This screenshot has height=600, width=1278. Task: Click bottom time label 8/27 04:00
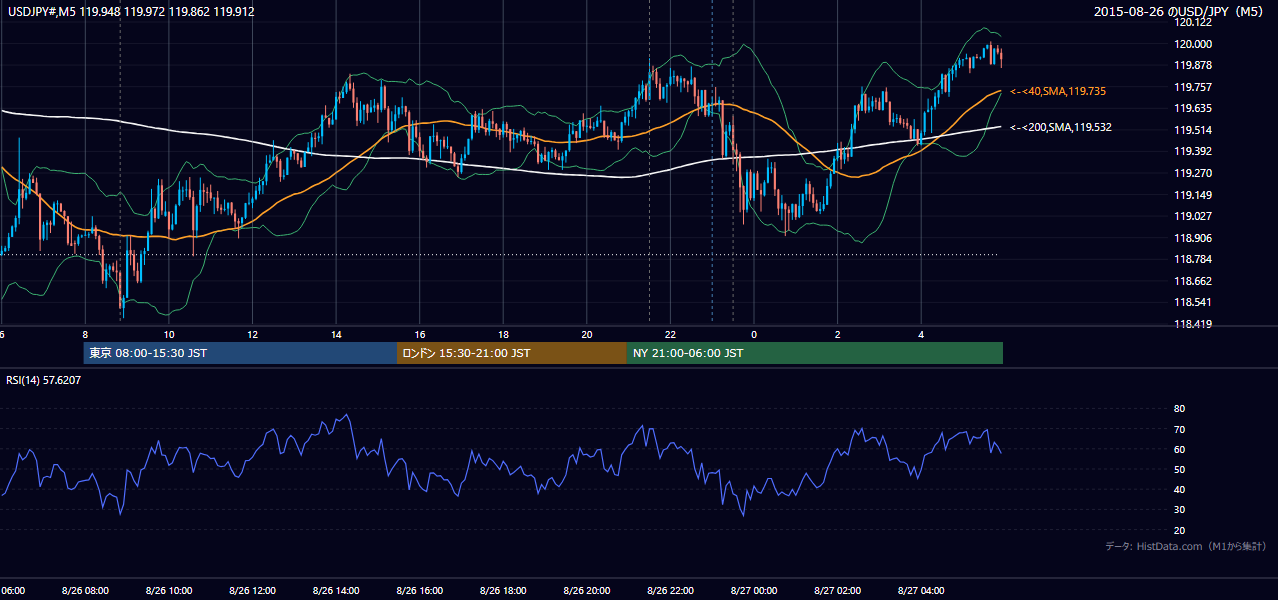921,590
